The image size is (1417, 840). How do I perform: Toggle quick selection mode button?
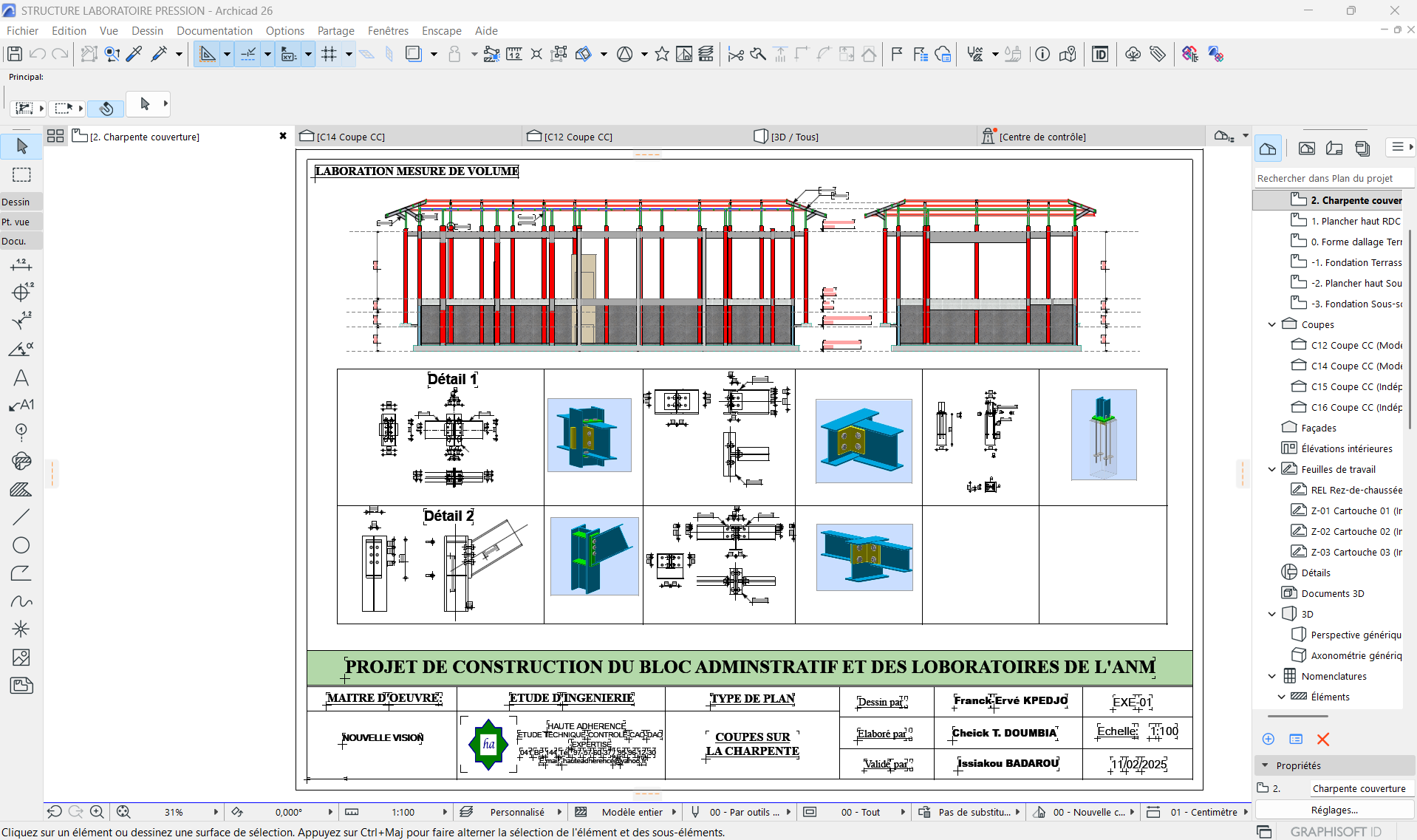[x=106, y=109]
